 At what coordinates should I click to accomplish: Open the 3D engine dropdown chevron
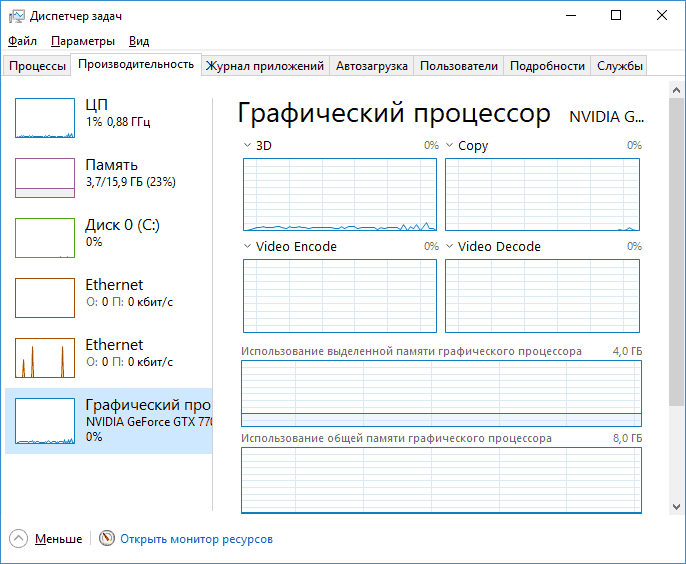pyautogui.click(x=247, y=145)
